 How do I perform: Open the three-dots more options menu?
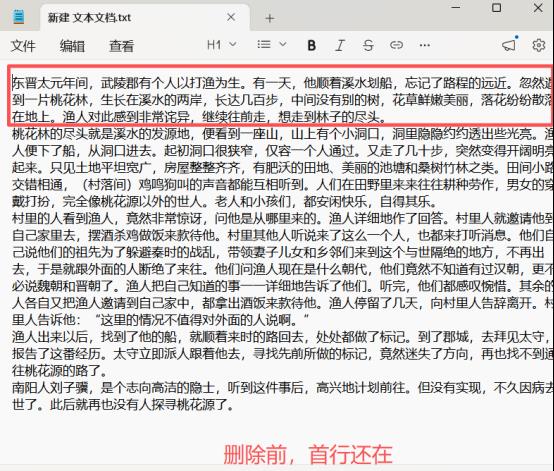pyautogui.click(x=424, y=45)
